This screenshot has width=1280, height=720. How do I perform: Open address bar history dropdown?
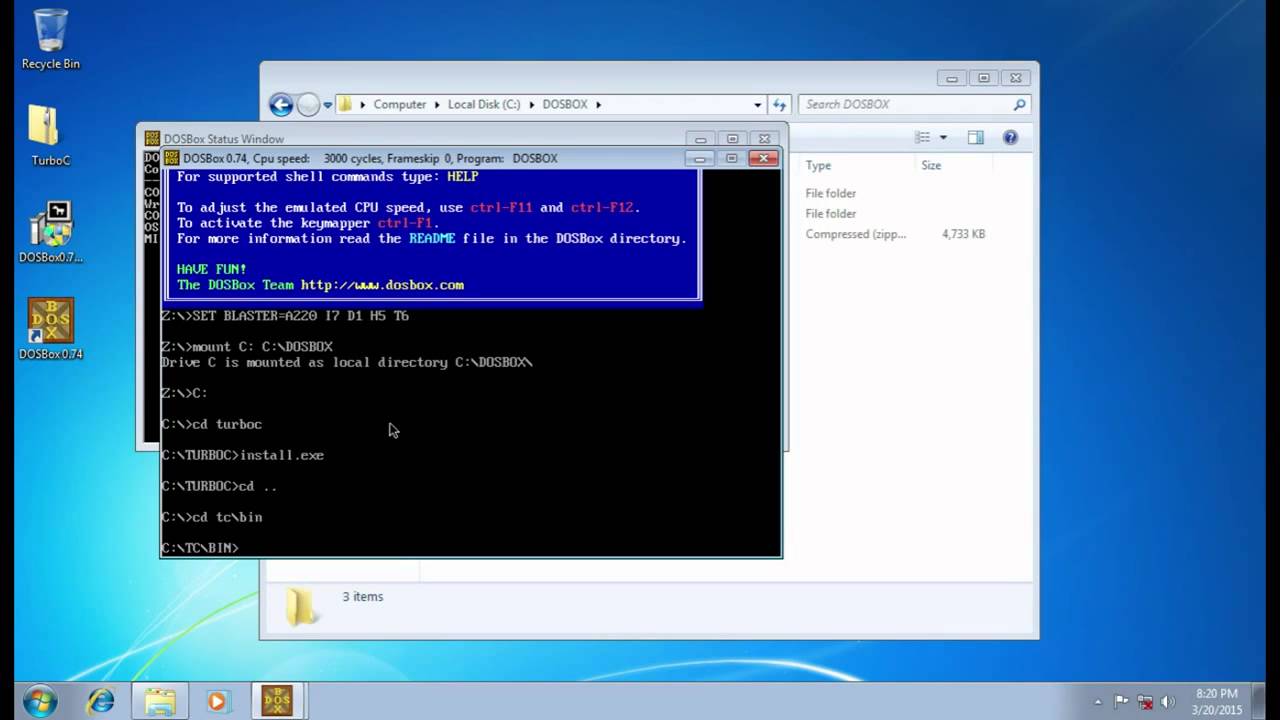tap(757, 104)
